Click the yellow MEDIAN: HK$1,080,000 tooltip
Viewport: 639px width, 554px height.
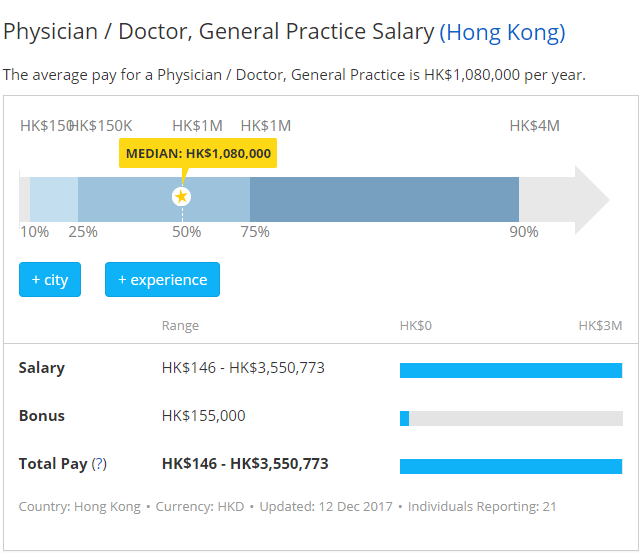198,153
